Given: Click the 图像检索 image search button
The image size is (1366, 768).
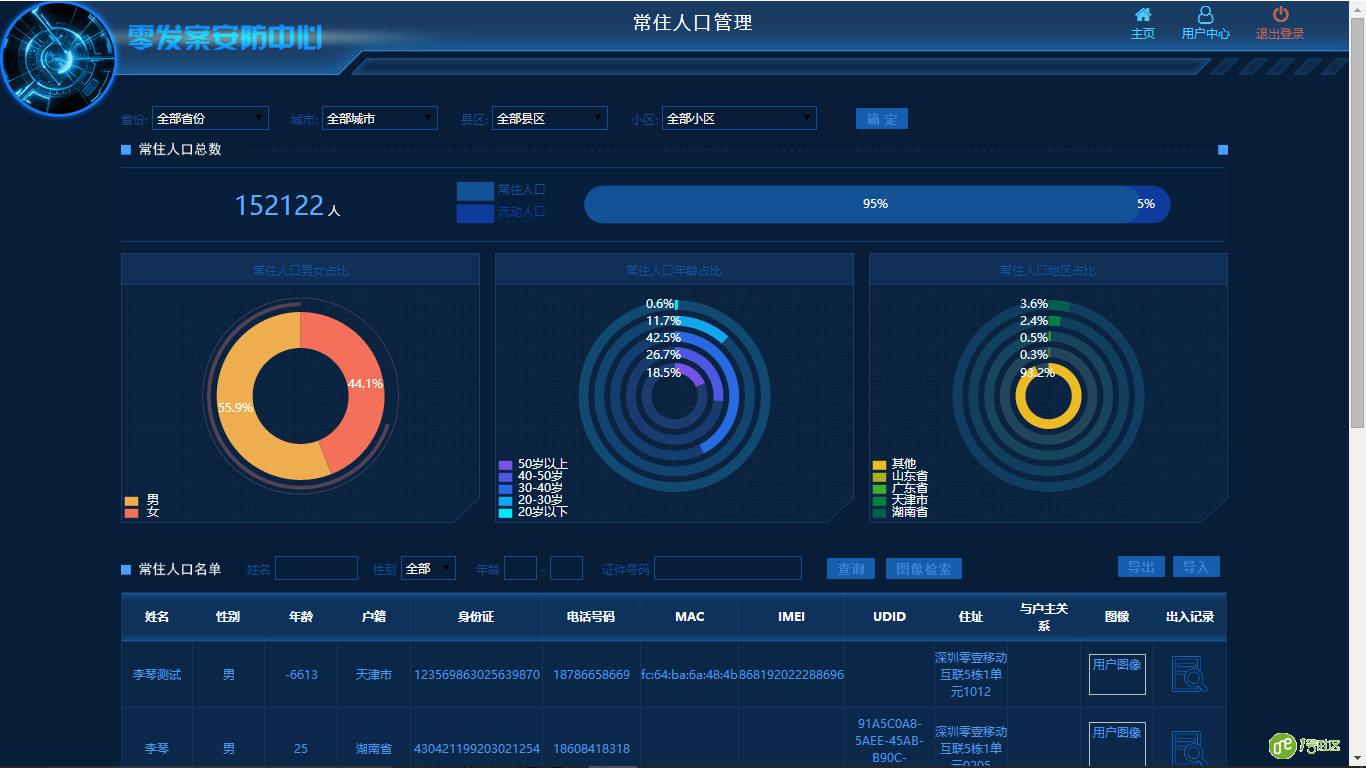Looking at the screenshot, I should coord(924,569).
